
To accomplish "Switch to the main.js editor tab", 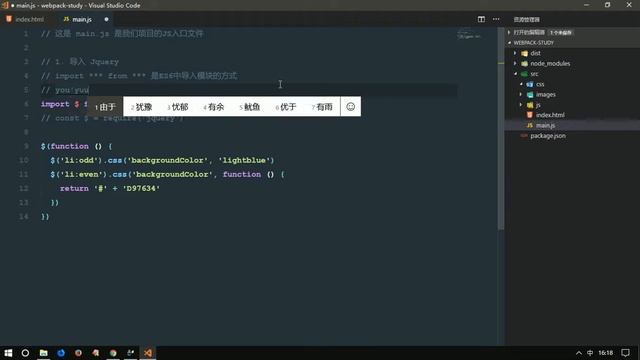I will tap(82, 19).
